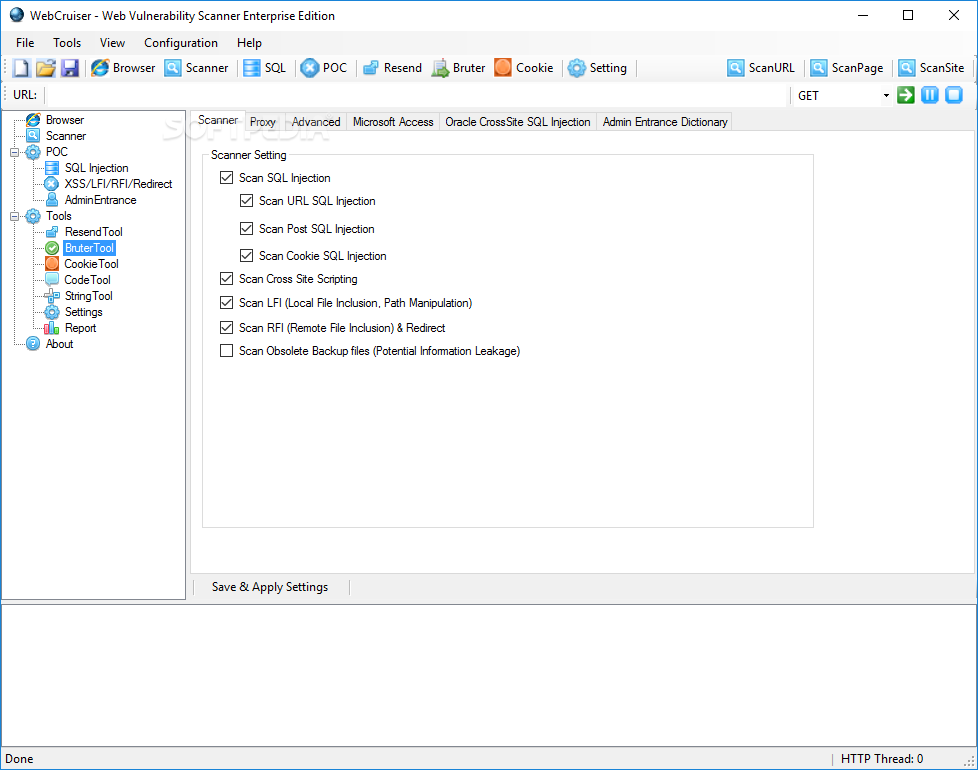The image size is (978, 770).
Task: Select CookieTool tree node
Action: [91, 264]
